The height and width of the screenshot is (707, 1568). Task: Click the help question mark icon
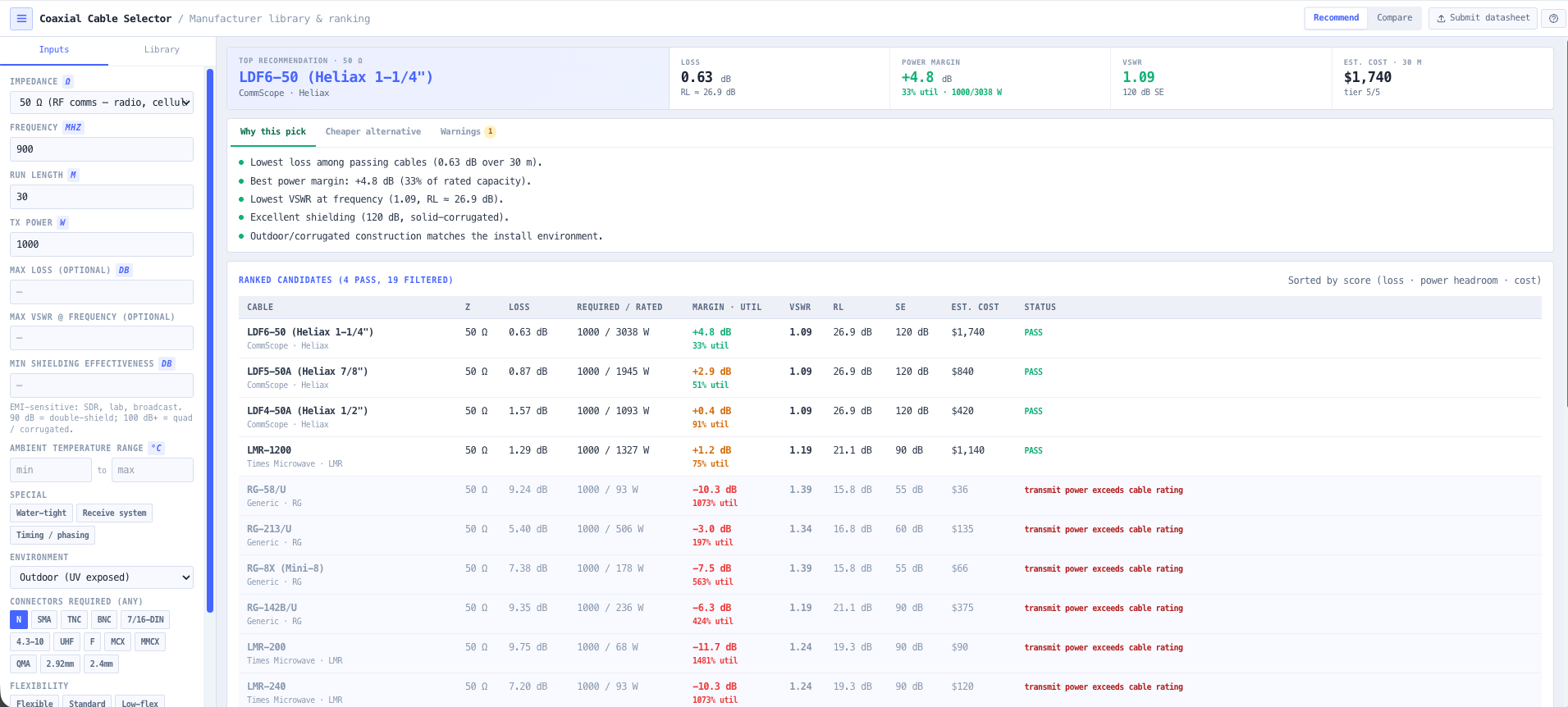point(1553,18)
